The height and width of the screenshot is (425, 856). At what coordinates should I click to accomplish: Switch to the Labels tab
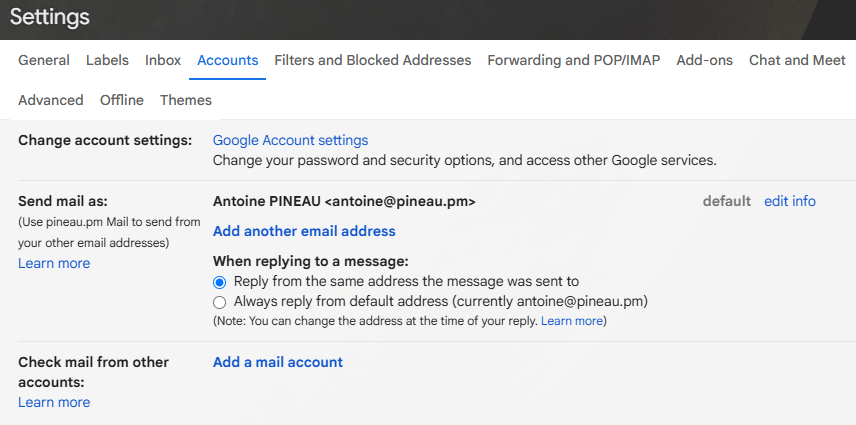(107, 60)
